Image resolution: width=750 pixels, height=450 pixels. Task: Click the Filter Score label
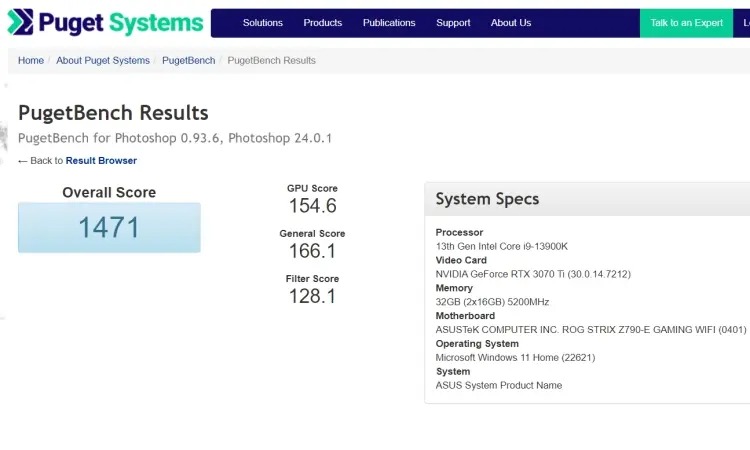point(312,279)
